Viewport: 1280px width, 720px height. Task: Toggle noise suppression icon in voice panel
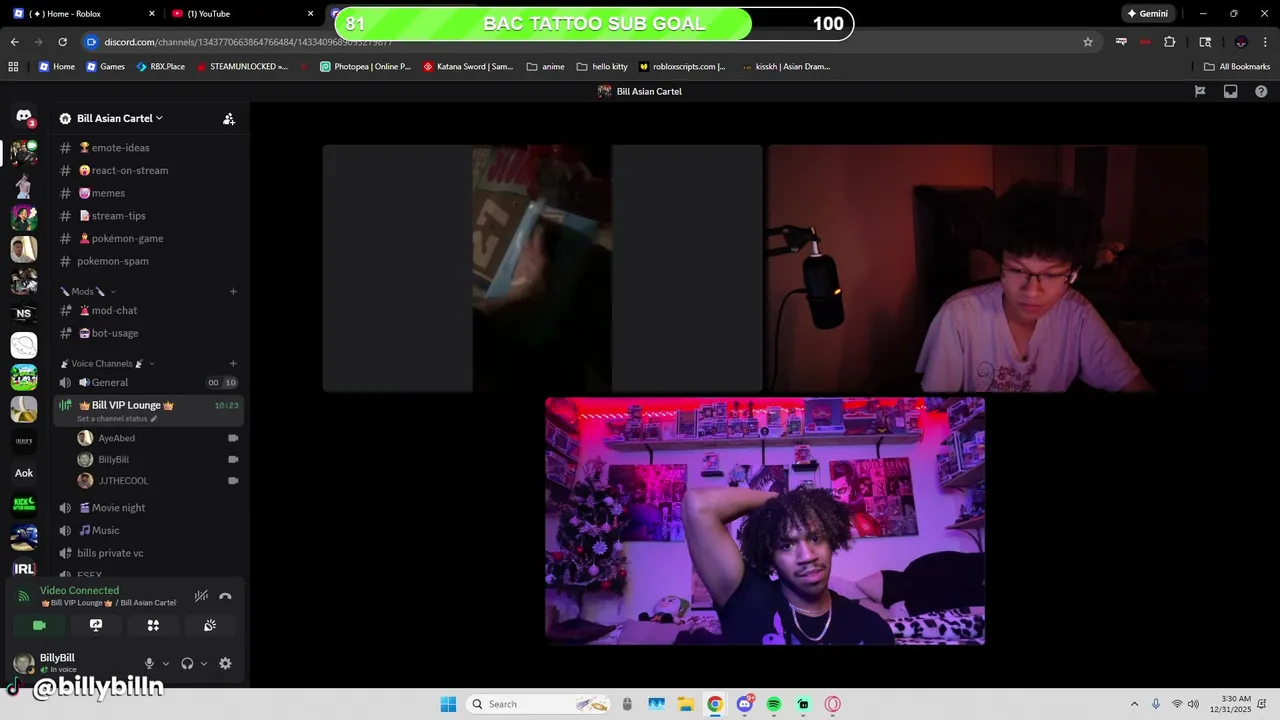[201, 596]
